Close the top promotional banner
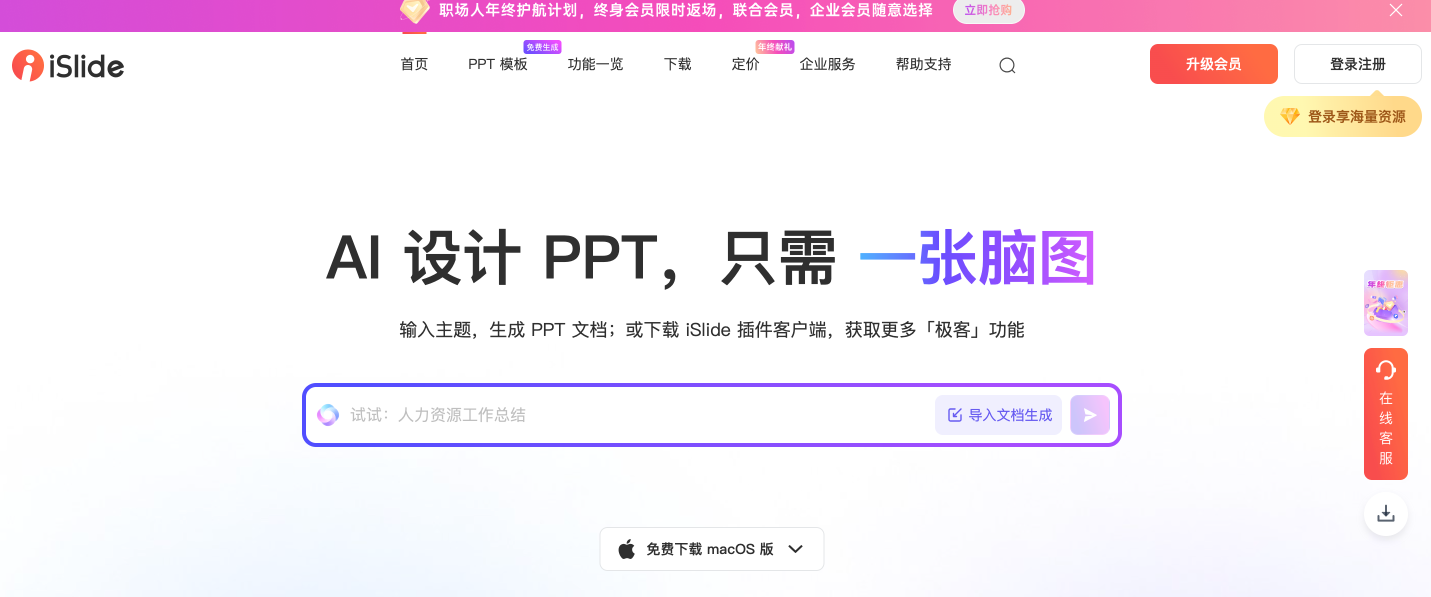This screenshot has width=1431, height=597. coord(1396,10)
